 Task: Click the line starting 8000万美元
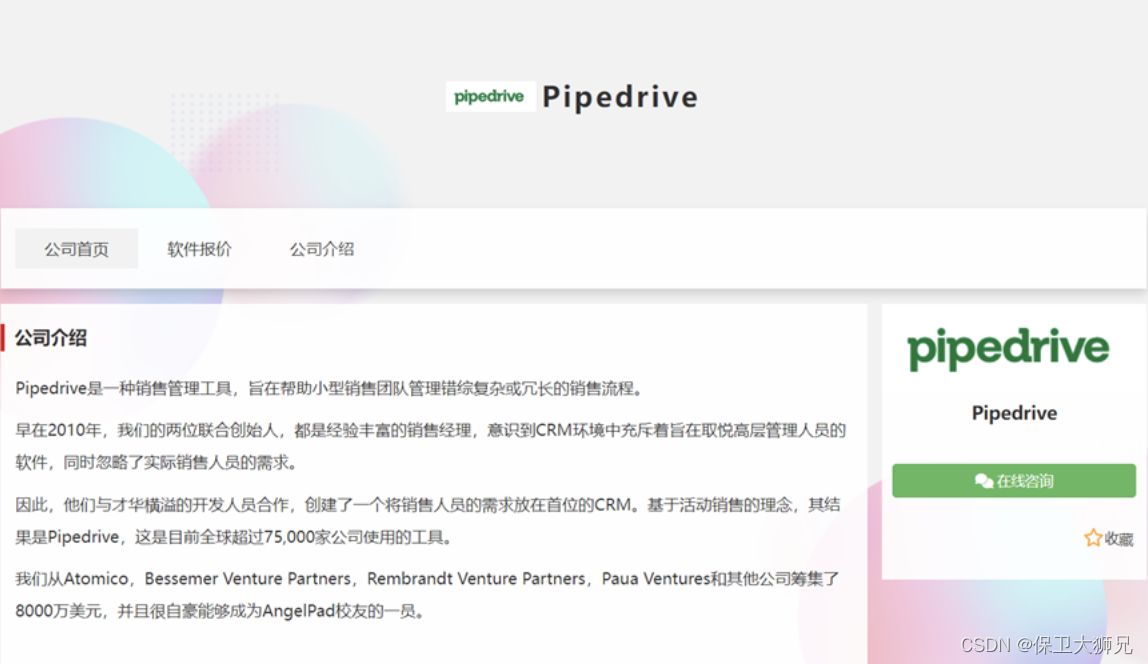220,611
